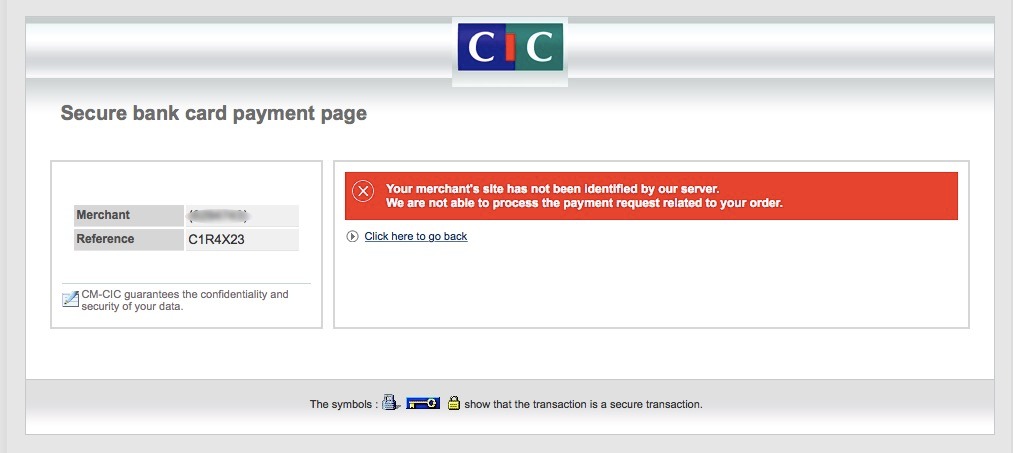The height and width of the screenshot is (453, 1013).
Task: Click the letter I in CIC logo
Action: coord(510,47)
